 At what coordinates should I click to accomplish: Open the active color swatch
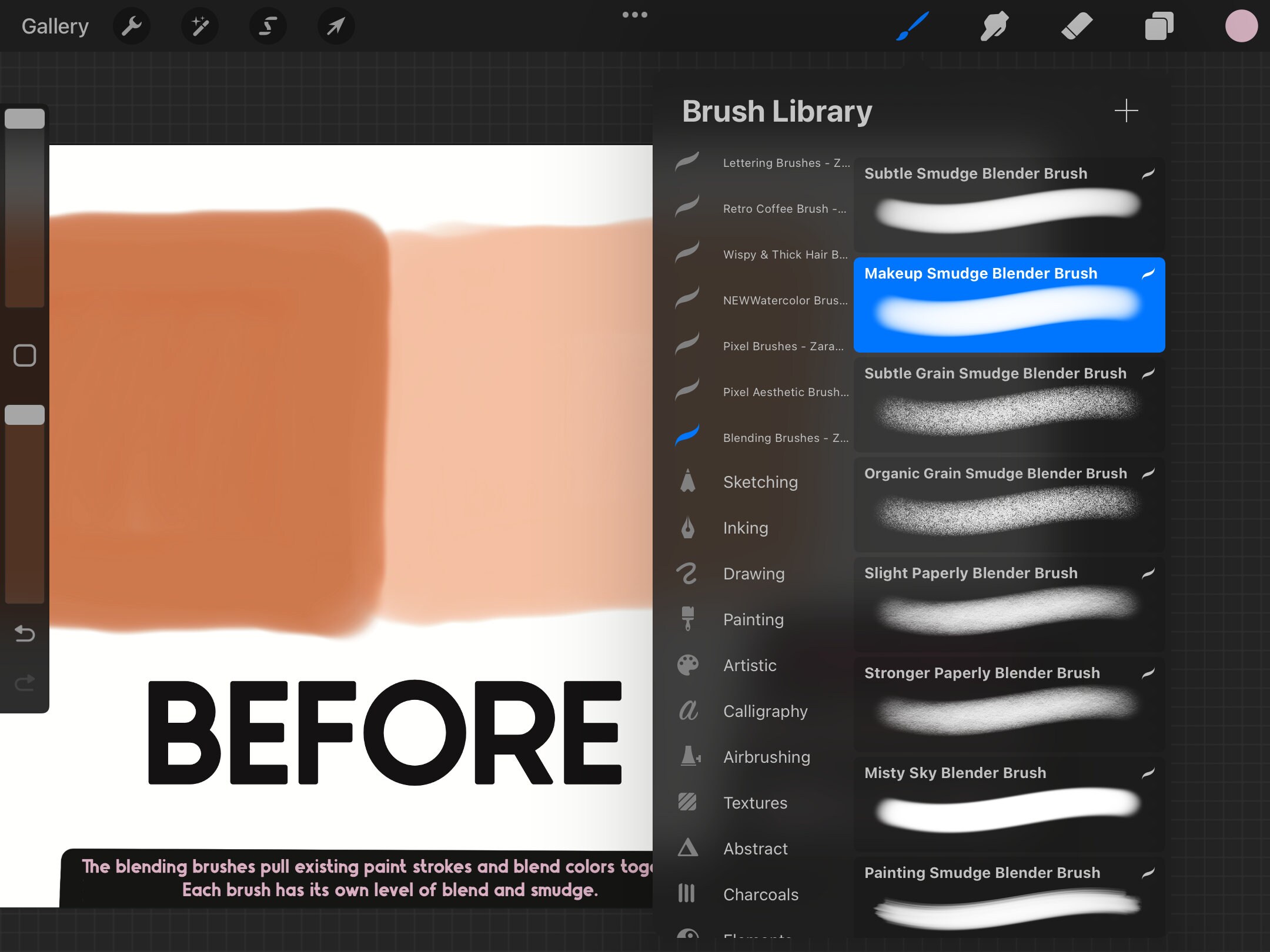click(1242, 25)
